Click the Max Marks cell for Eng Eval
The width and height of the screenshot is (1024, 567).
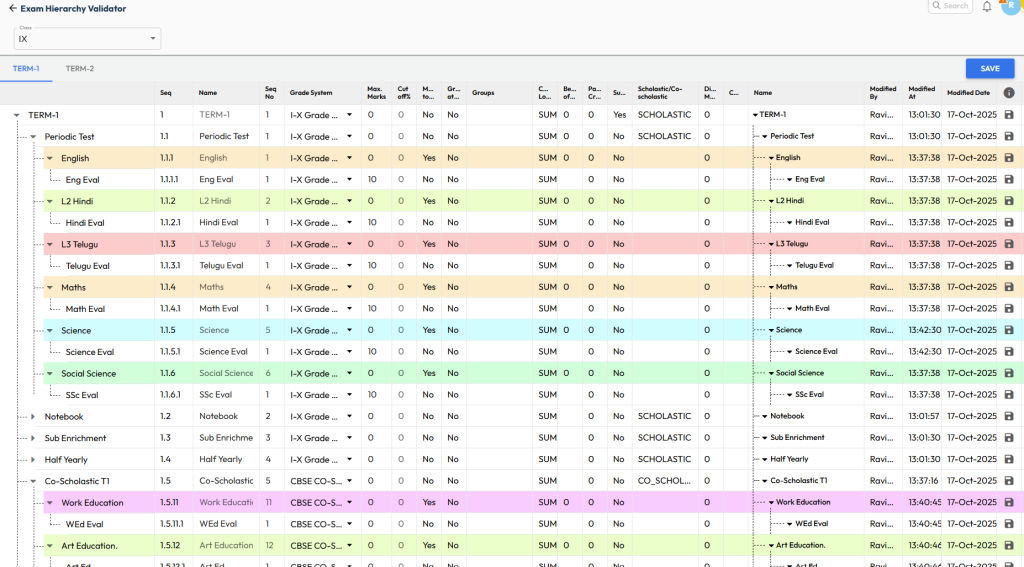pyautogui.click(x=372, y=180)
